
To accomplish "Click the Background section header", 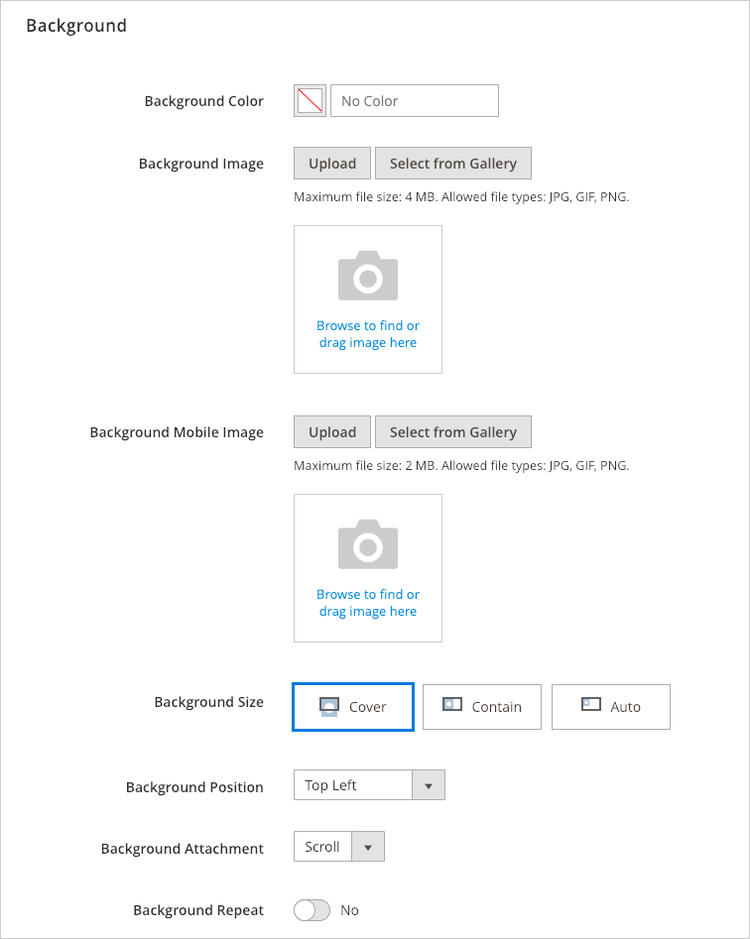I will point(77,25).
